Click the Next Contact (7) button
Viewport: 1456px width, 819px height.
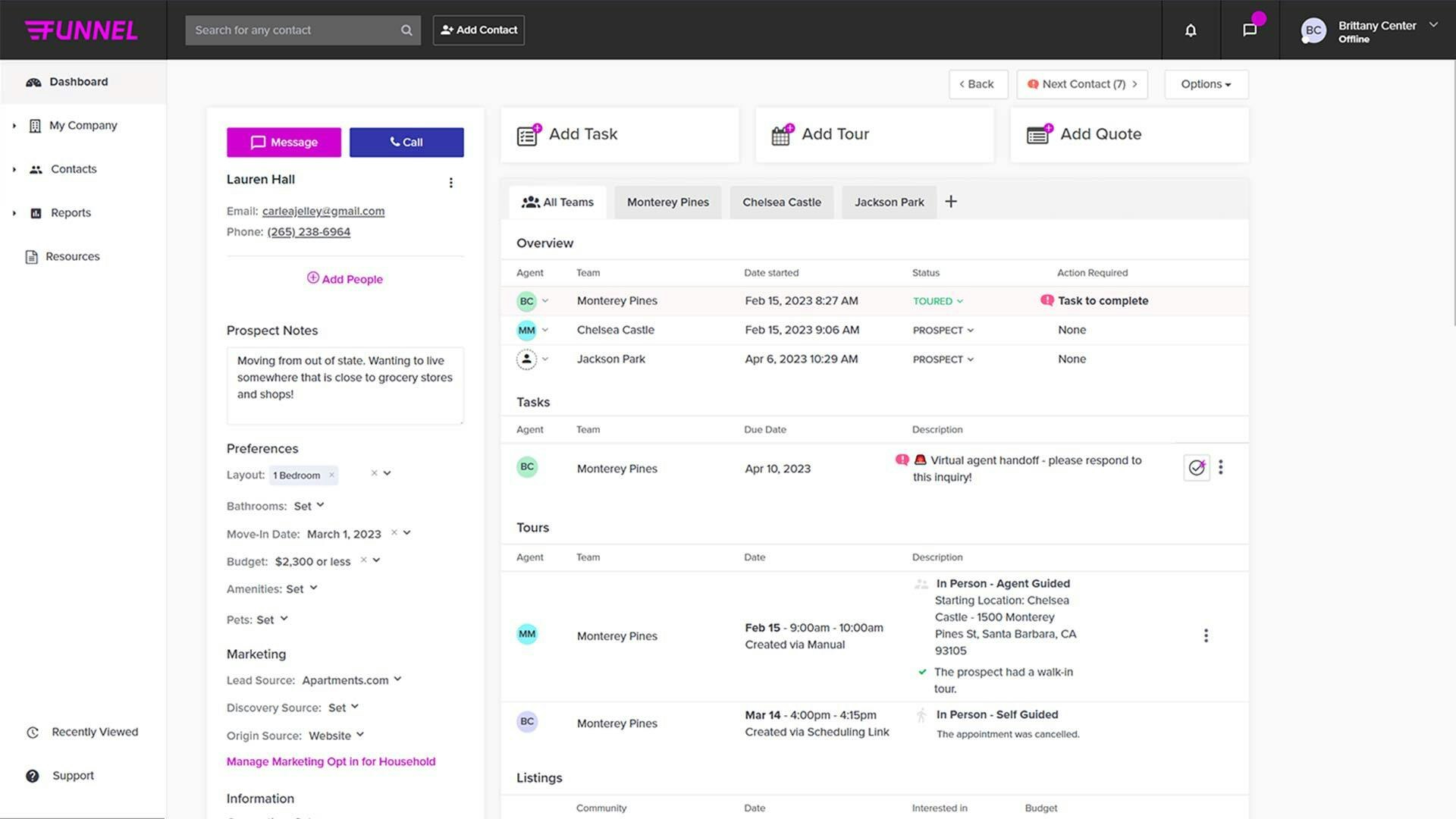click(1081, 84)
